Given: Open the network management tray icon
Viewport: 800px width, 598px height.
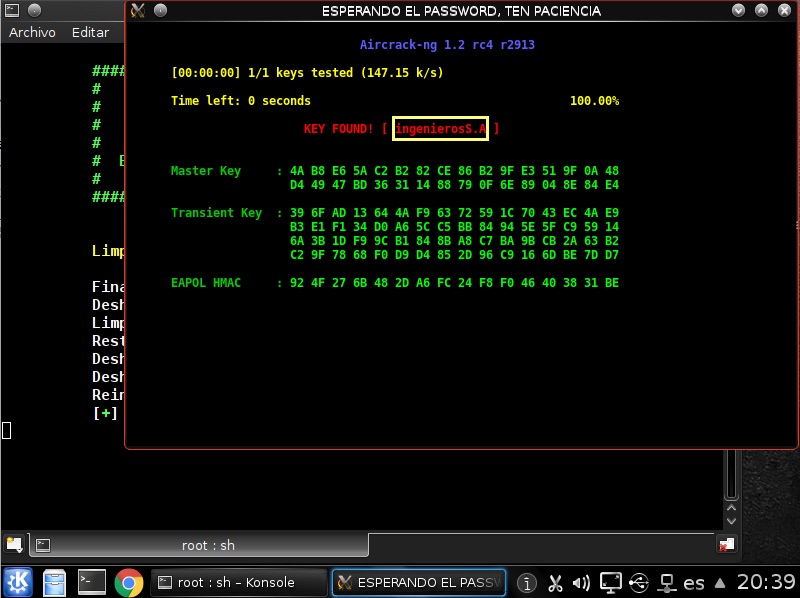Looking at the screenshot, I should click(666, 582).
